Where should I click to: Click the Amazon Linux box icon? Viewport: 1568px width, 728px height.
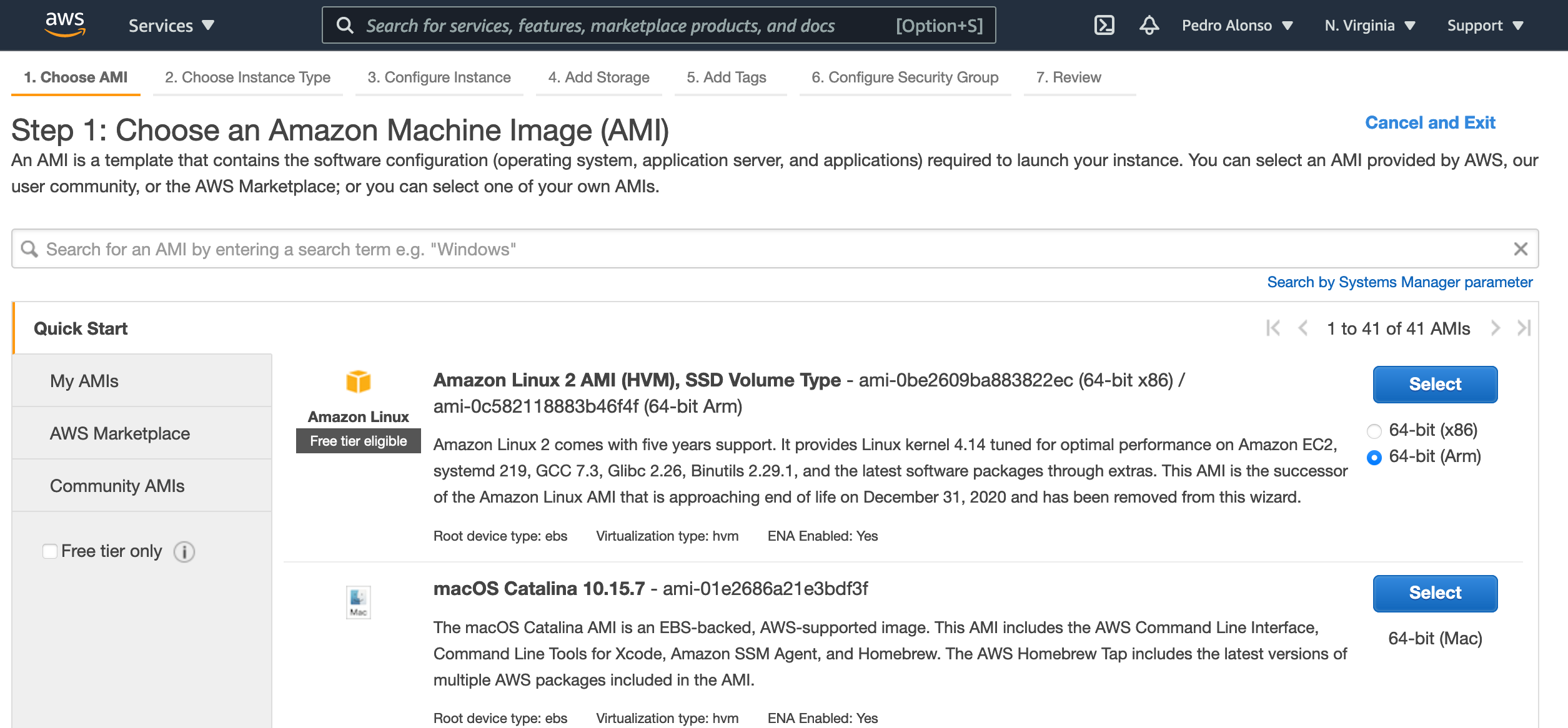click(359, 381)
